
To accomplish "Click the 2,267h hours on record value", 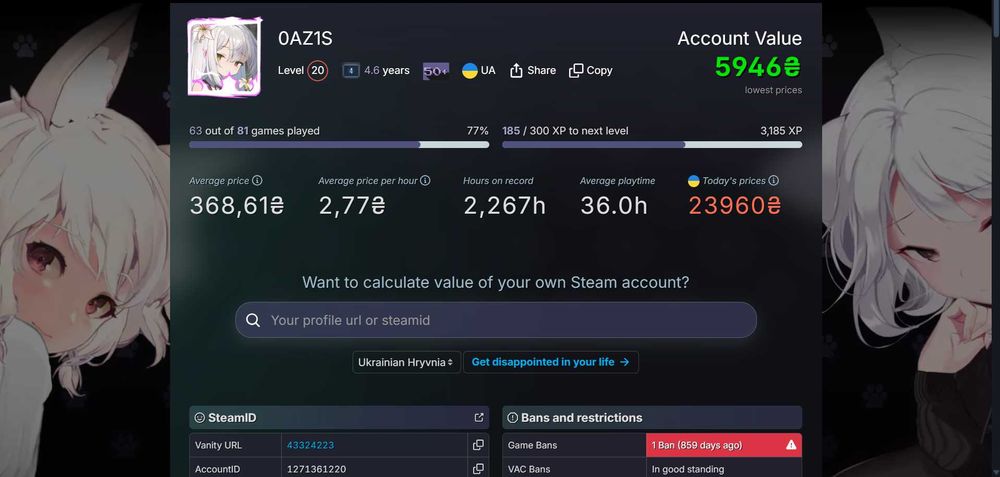I will 504,205.
